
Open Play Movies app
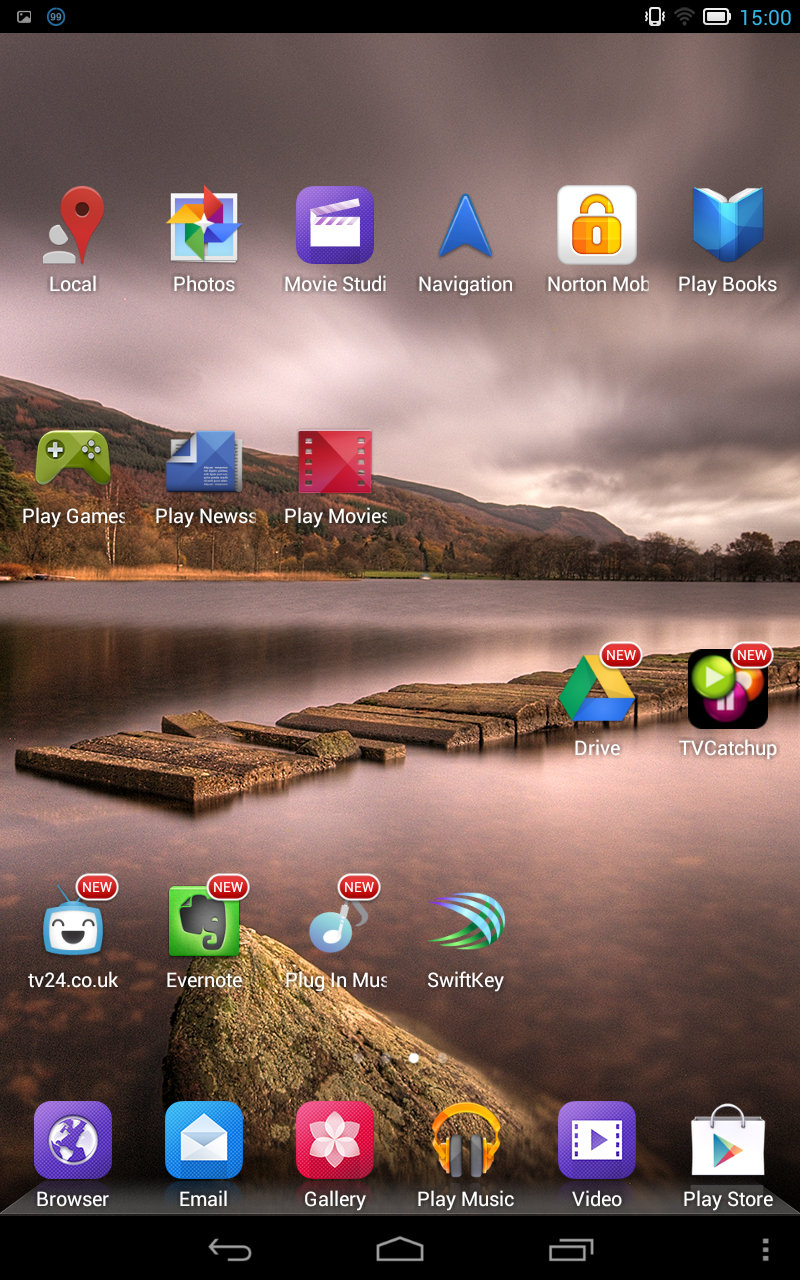coord(335,460)
